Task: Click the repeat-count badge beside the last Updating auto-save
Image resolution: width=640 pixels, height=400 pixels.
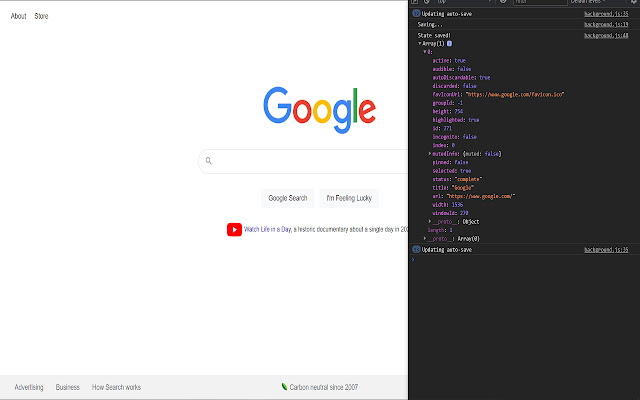Action: pyautogui.click(x=416, y=249)
